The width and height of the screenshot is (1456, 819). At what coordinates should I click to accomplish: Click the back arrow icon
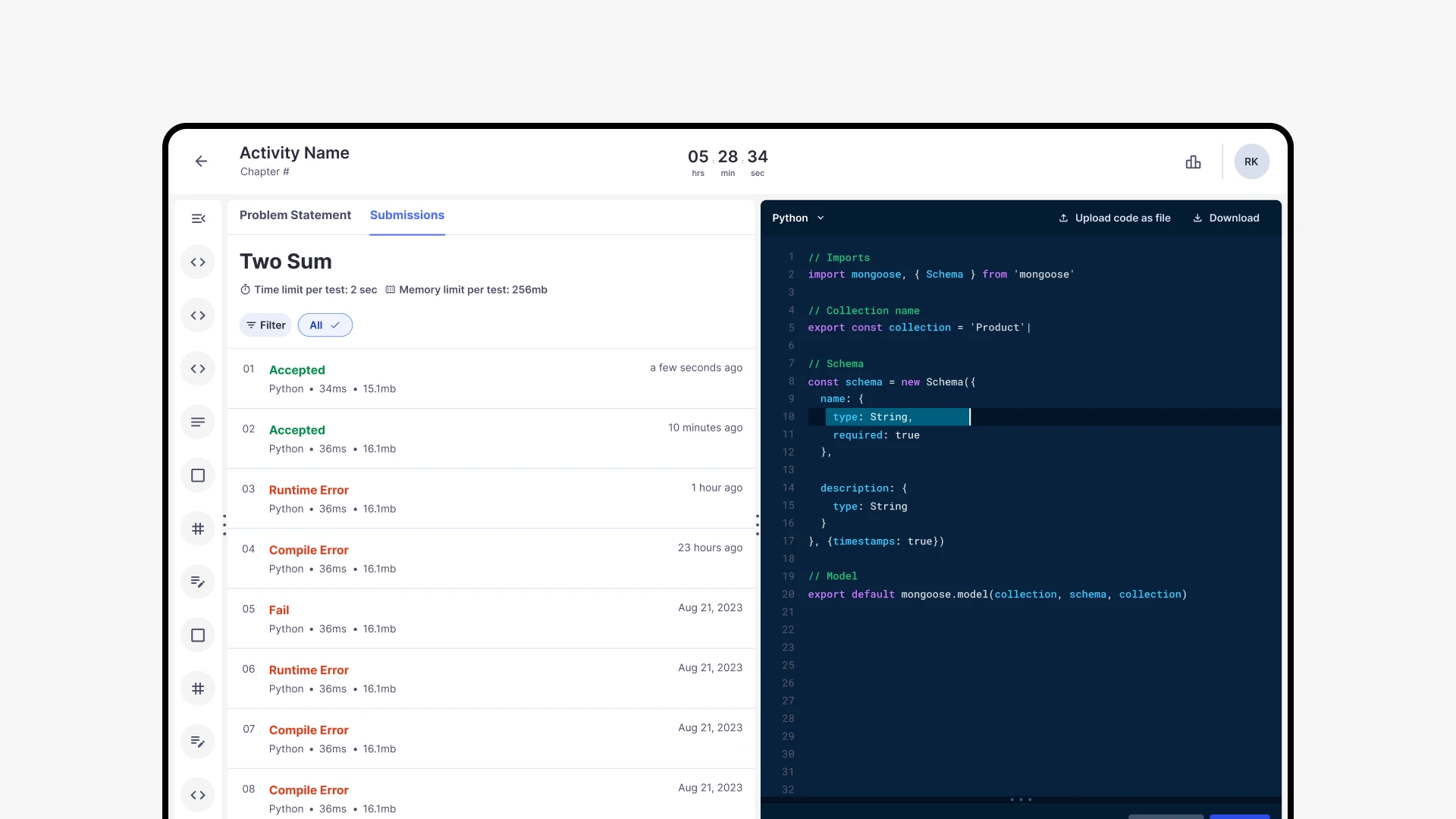coord(201,161)
